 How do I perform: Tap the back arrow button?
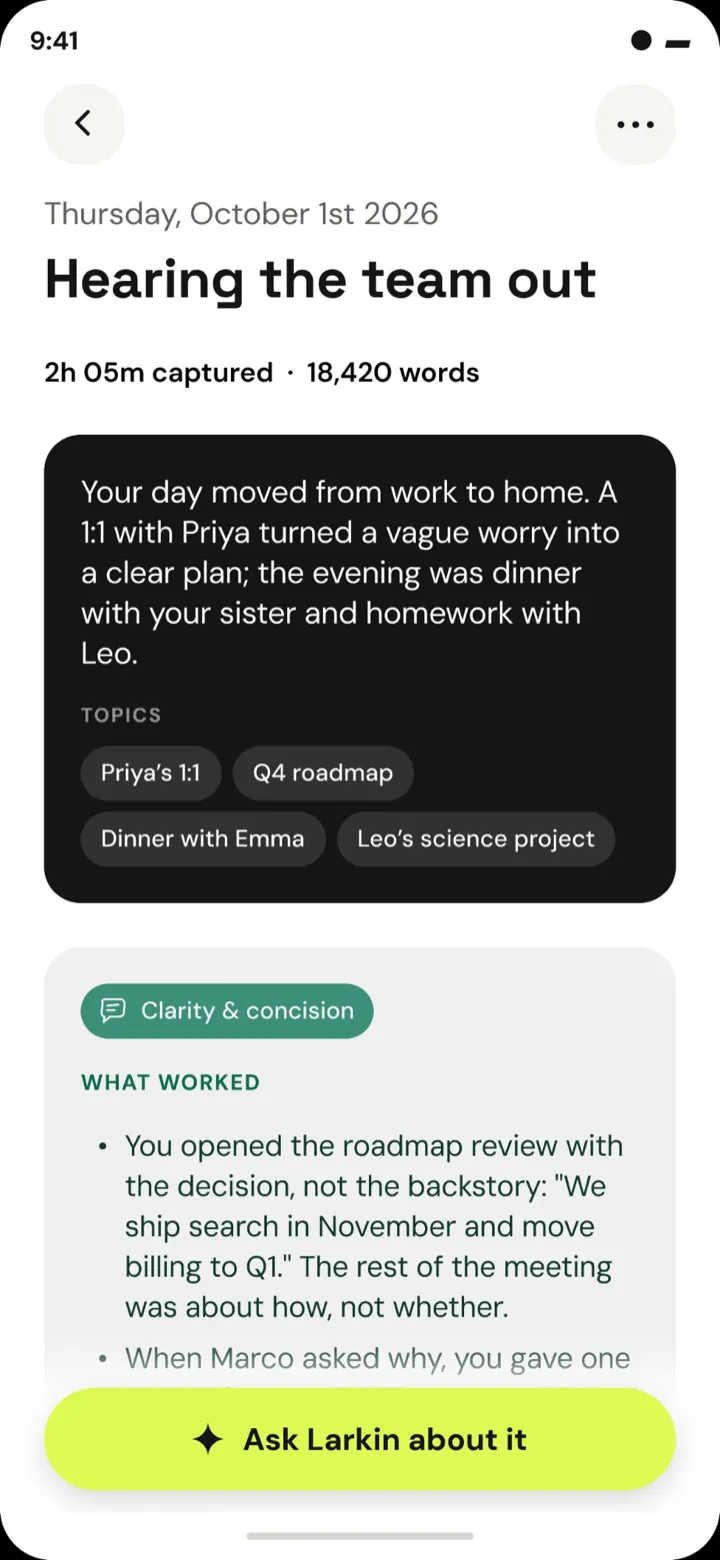[x=84, y=124]
